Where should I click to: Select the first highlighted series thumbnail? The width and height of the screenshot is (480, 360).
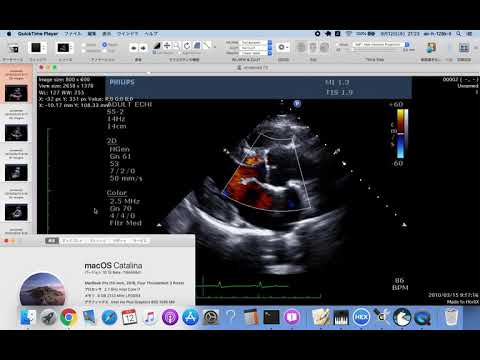[x=16, y=93]
